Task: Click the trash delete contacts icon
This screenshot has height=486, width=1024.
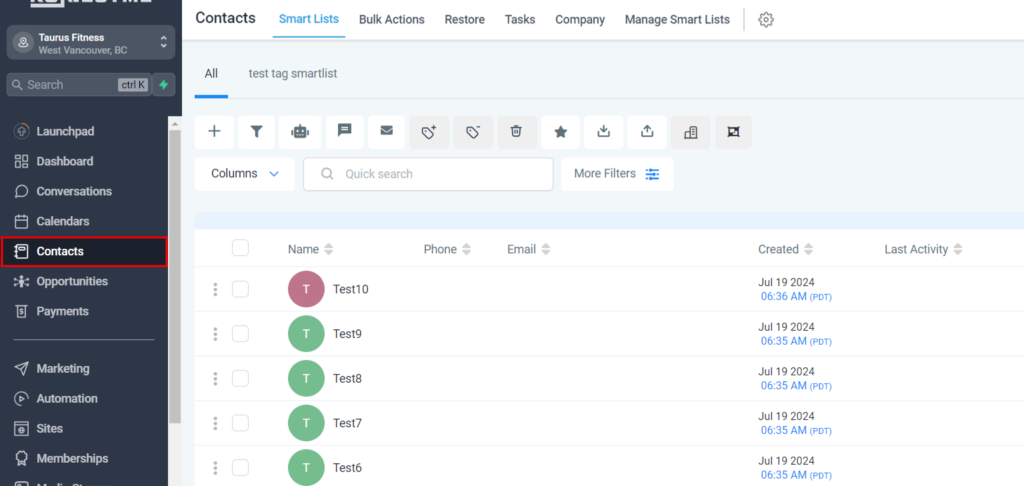Action: point(516,131)
